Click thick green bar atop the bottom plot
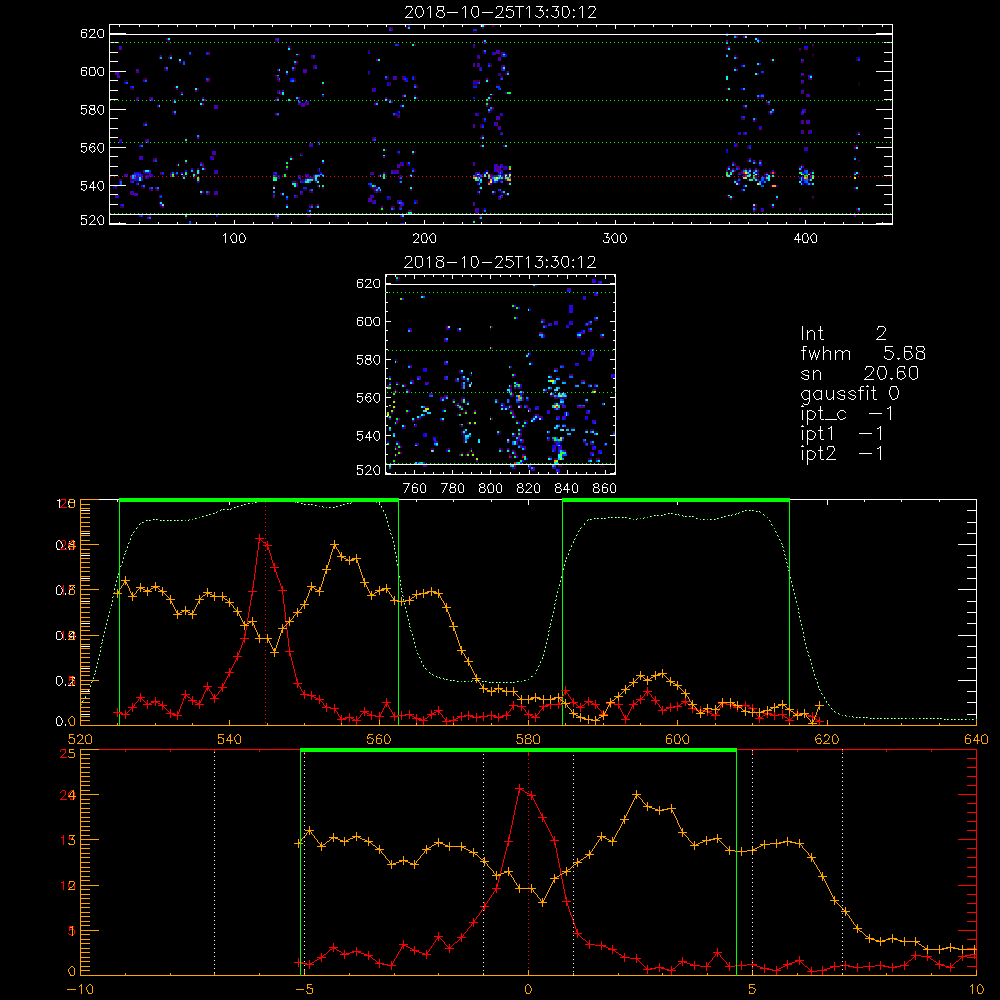 coord(518,750)
